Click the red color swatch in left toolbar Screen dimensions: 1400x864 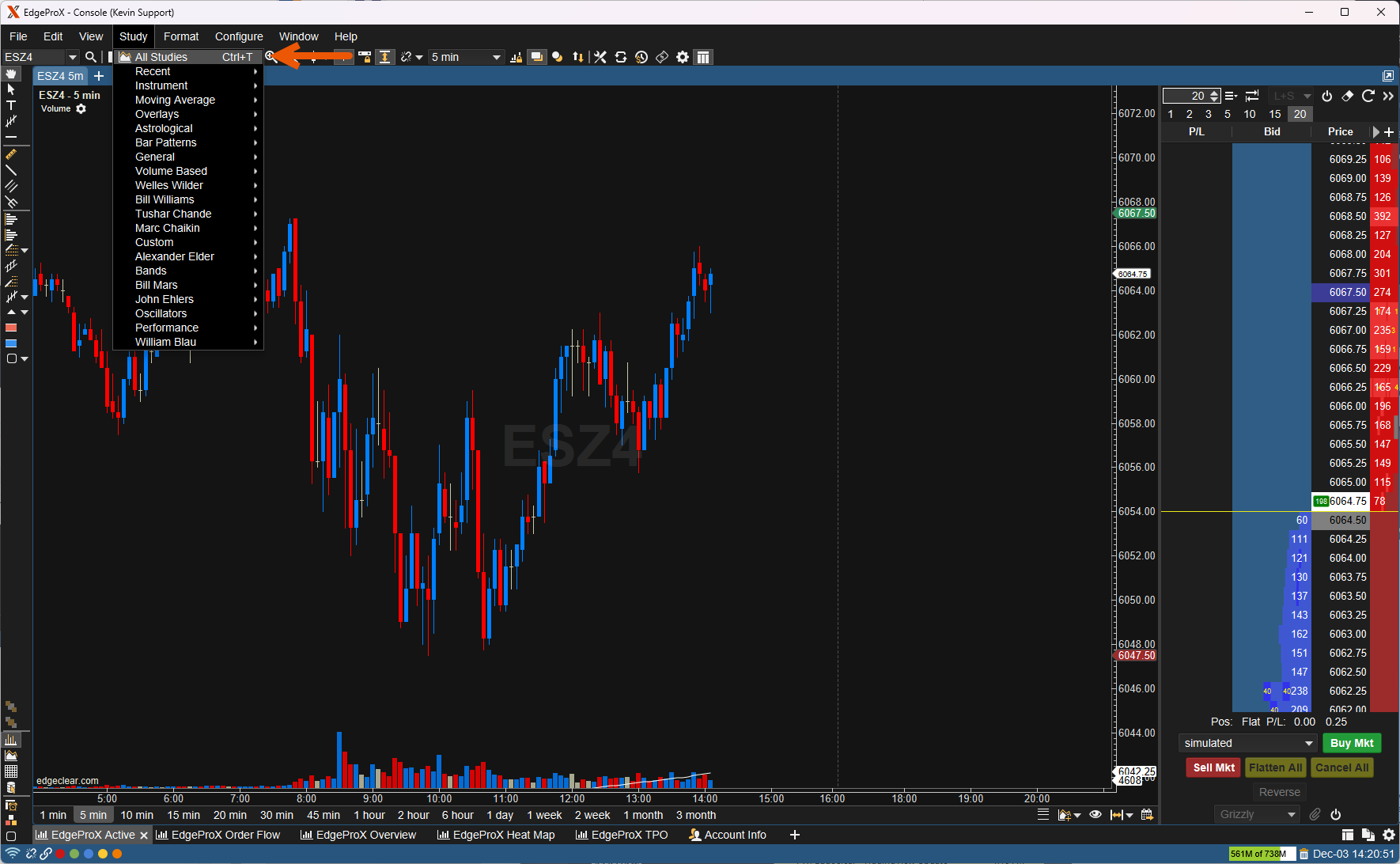pyautogui.click(x=11, y=328)
